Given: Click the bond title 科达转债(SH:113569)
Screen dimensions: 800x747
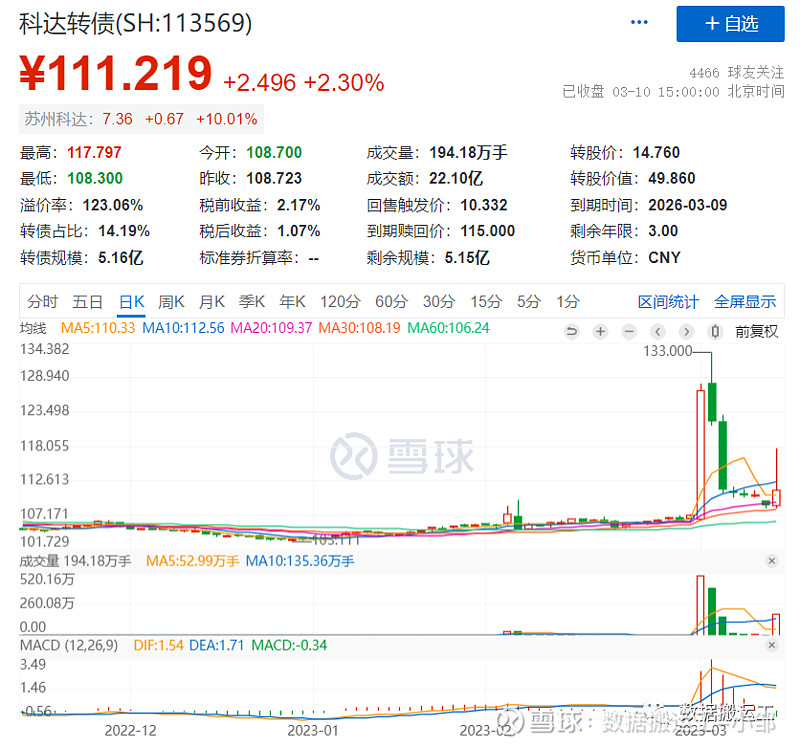Looking at the screenshot, I should pyautogui.click(x=135, y=23).
